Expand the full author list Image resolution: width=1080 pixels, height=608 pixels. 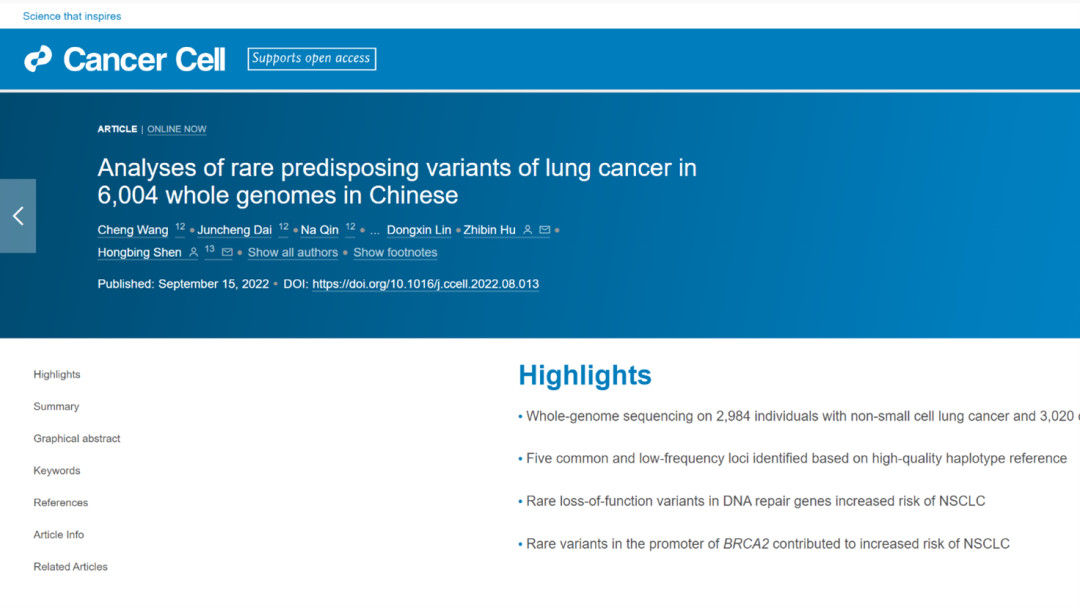pyautogui.click(x=293, y=253)
